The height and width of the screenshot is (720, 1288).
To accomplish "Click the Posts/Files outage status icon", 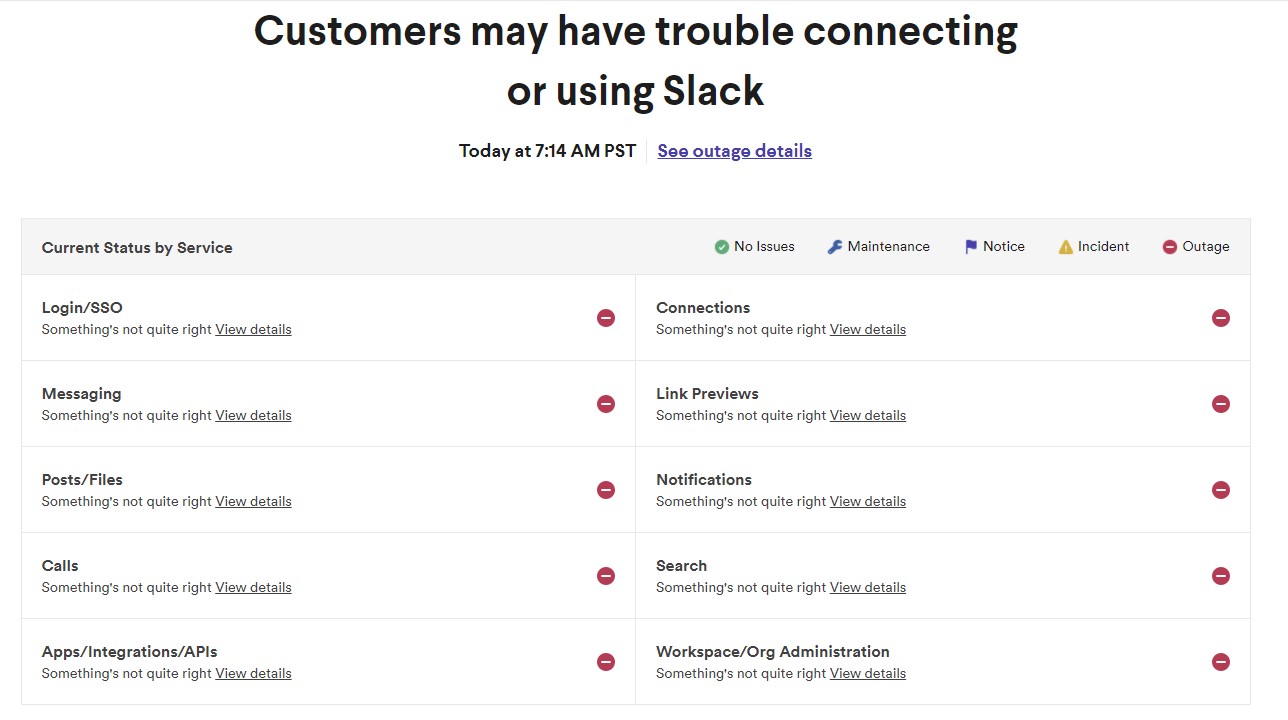I will tap(606, 490).
